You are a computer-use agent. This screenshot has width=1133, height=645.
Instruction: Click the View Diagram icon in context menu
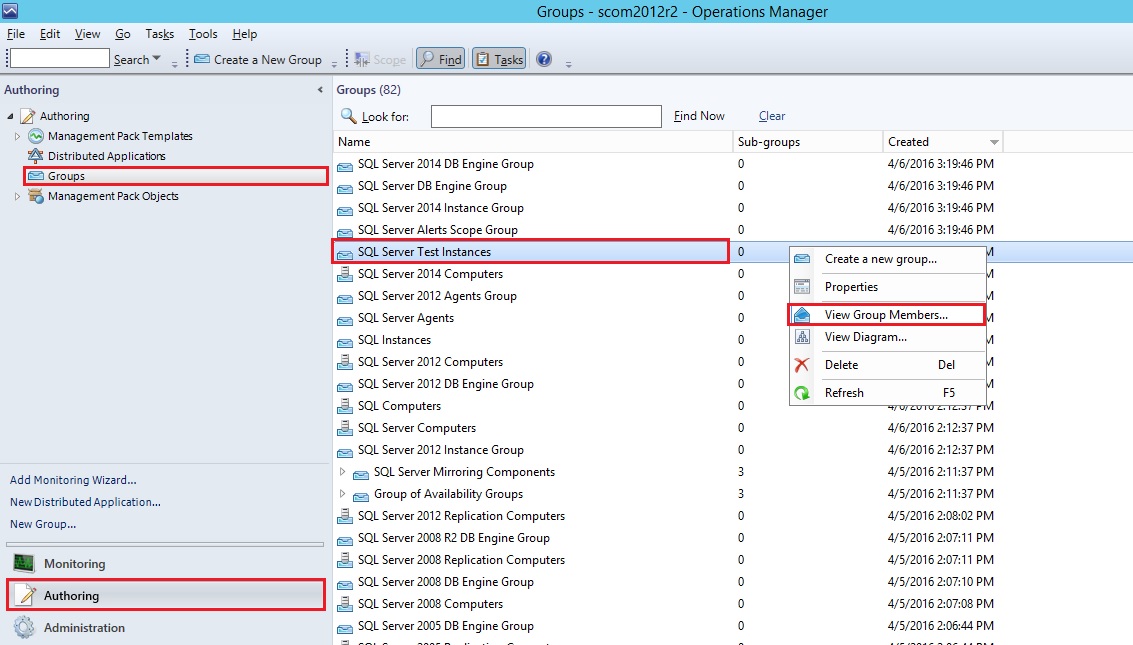(x=802, y=337)
